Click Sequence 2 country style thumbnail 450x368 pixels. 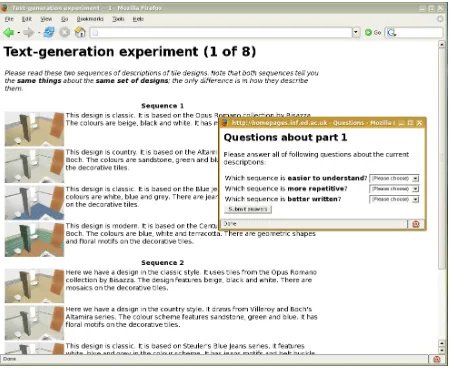34,323
